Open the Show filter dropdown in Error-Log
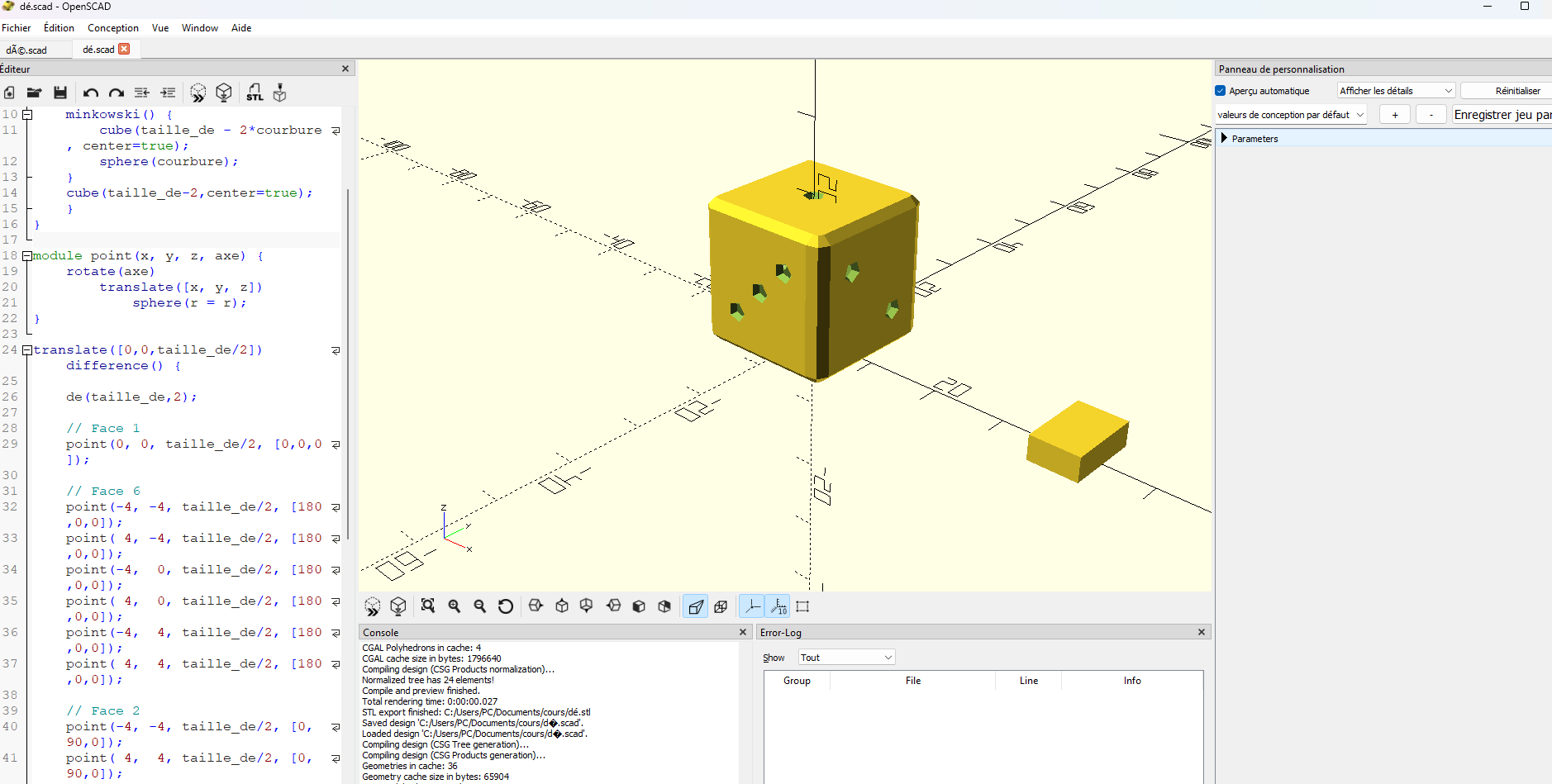The image size is (1552, 784). (x=846, y=658)
